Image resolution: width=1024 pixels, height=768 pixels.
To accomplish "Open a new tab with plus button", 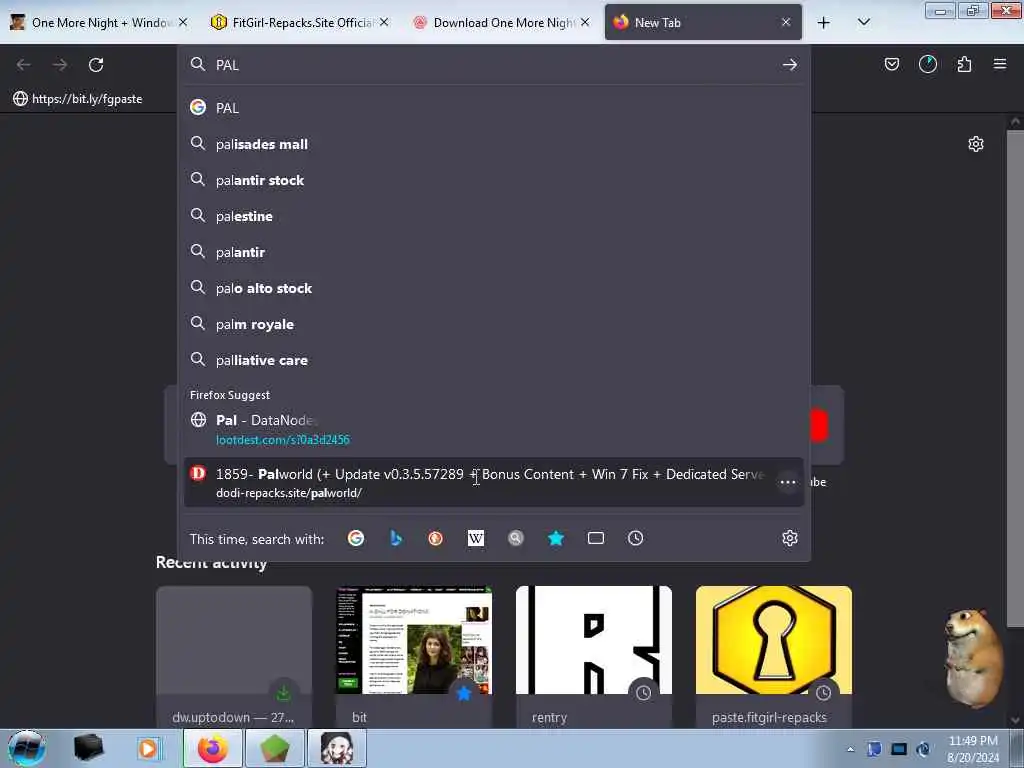I will coord(824,23).
